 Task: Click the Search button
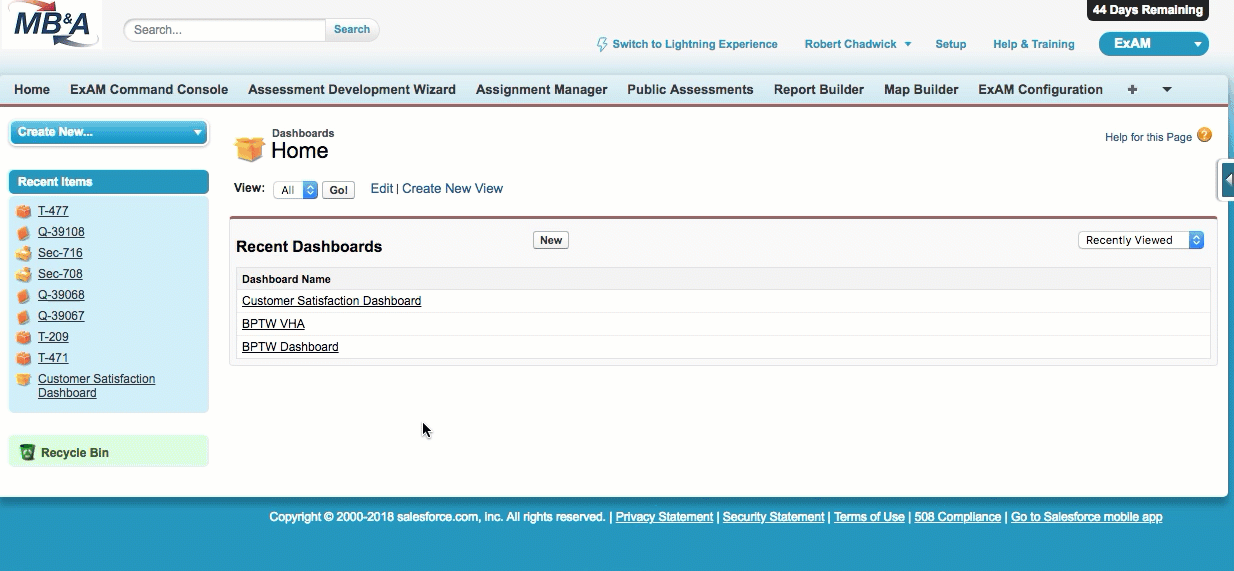(x=352, y=29)
